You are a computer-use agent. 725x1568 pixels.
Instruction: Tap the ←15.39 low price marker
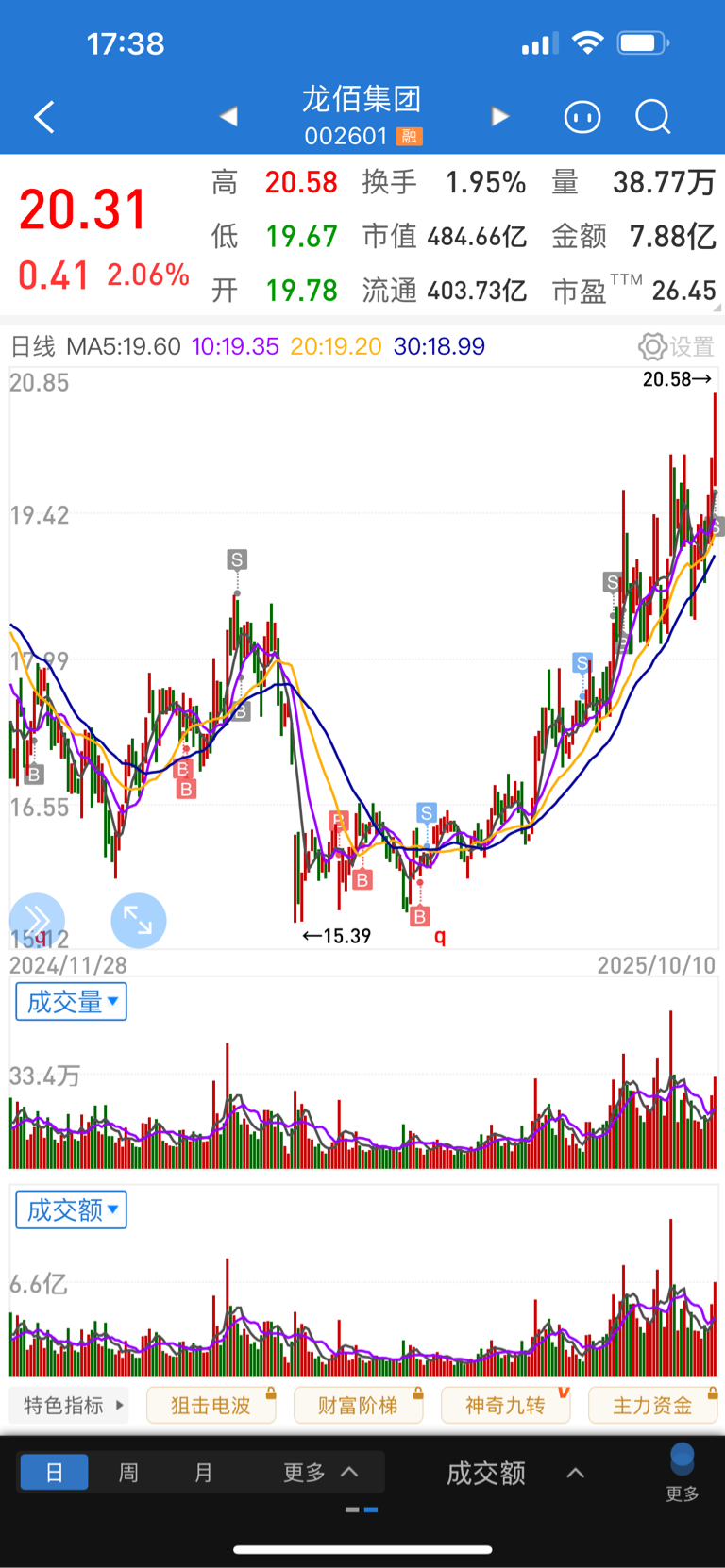point(336,936)
